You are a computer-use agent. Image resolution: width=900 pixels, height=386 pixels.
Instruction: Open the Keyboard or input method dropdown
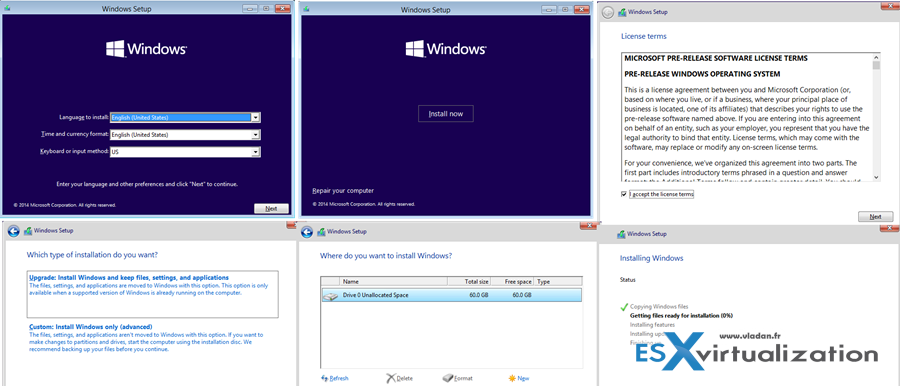(185, 152)
